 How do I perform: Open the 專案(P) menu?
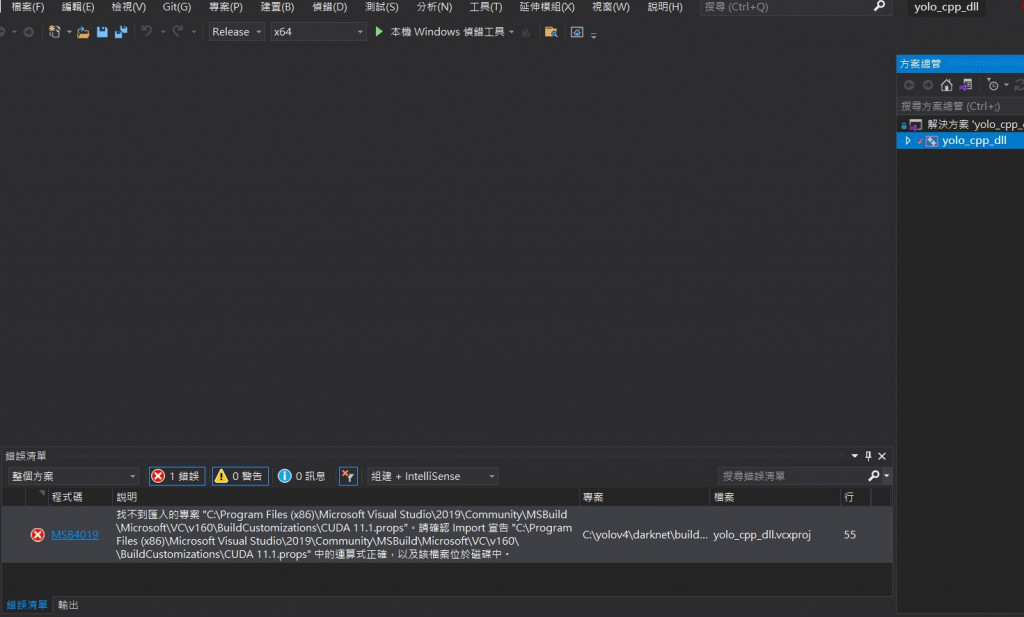tap(225, 7)
